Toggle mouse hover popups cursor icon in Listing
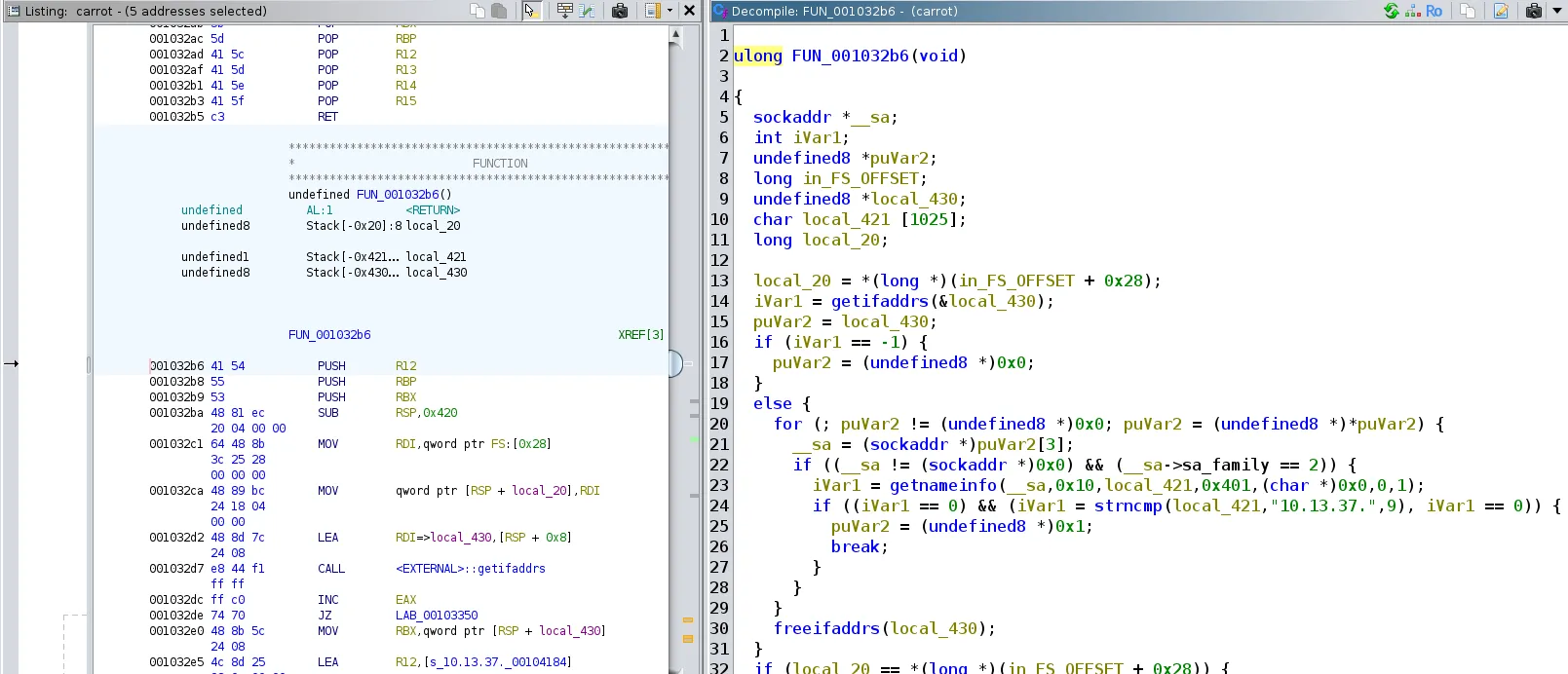Viewport: 1568px width, 674px height. [530, 11]
